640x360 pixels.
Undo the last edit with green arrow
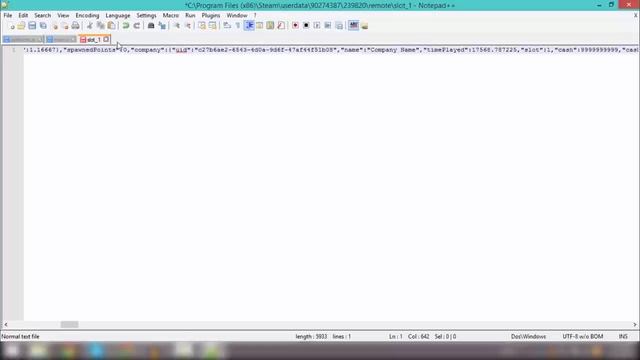point(126,26)
